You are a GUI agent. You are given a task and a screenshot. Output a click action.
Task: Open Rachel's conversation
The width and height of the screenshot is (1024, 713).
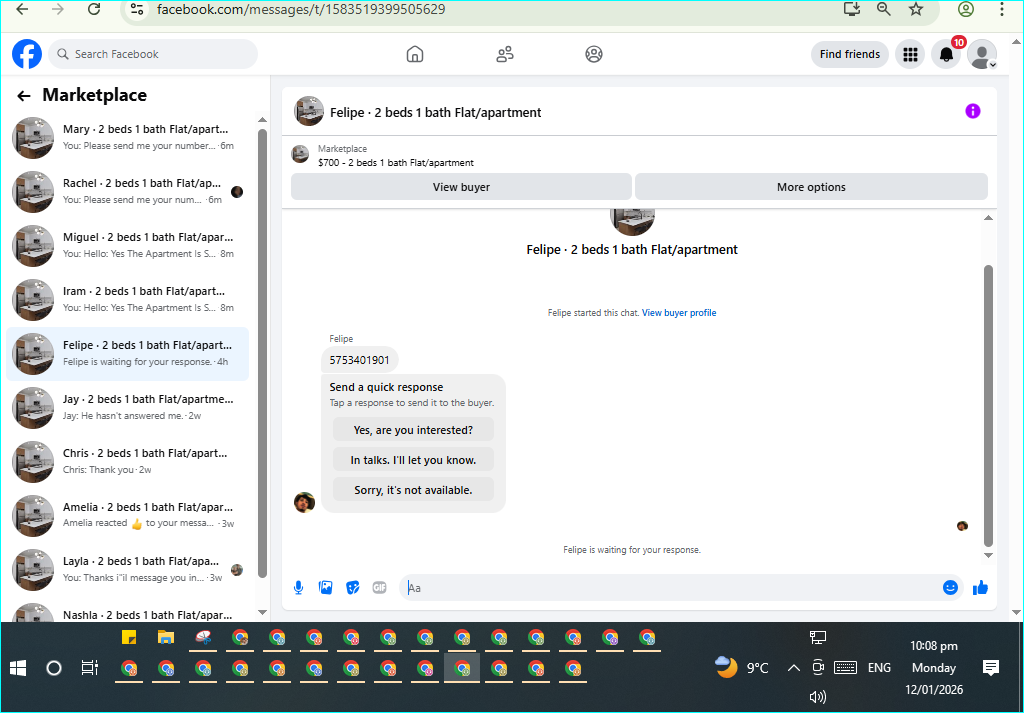coord(127,192)
